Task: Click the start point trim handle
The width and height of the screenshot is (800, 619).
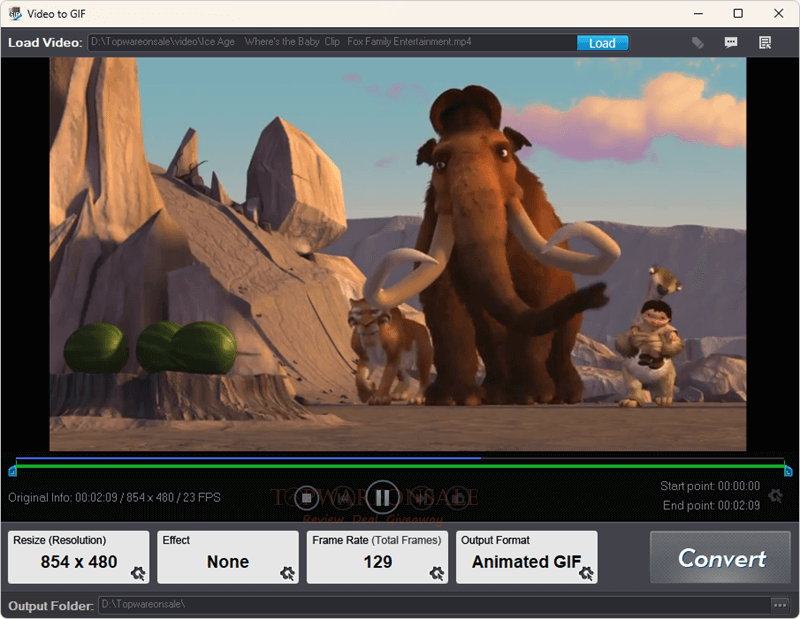Action: [x=12, y=471]
